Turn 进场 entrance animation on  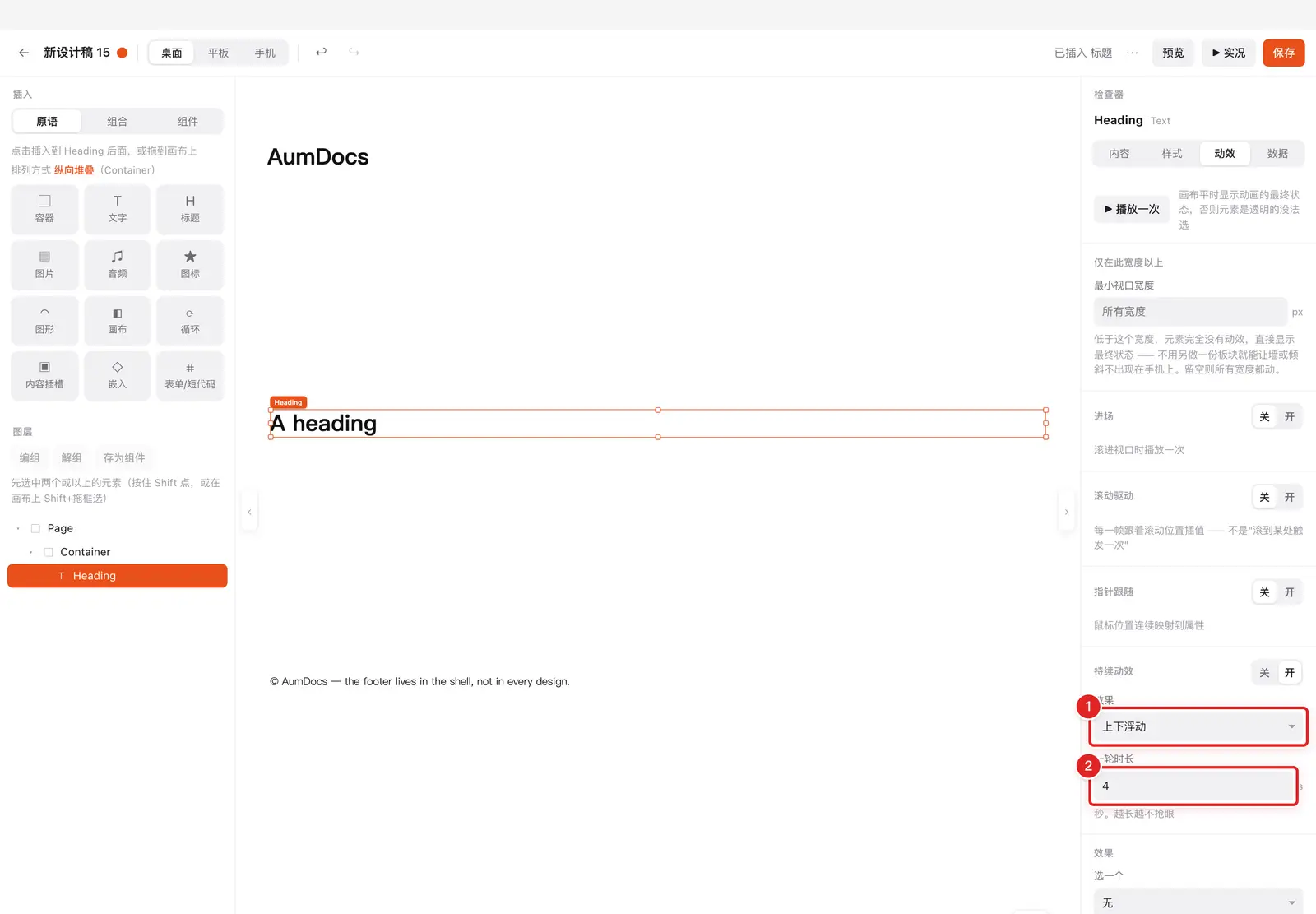pos(1290,417)
